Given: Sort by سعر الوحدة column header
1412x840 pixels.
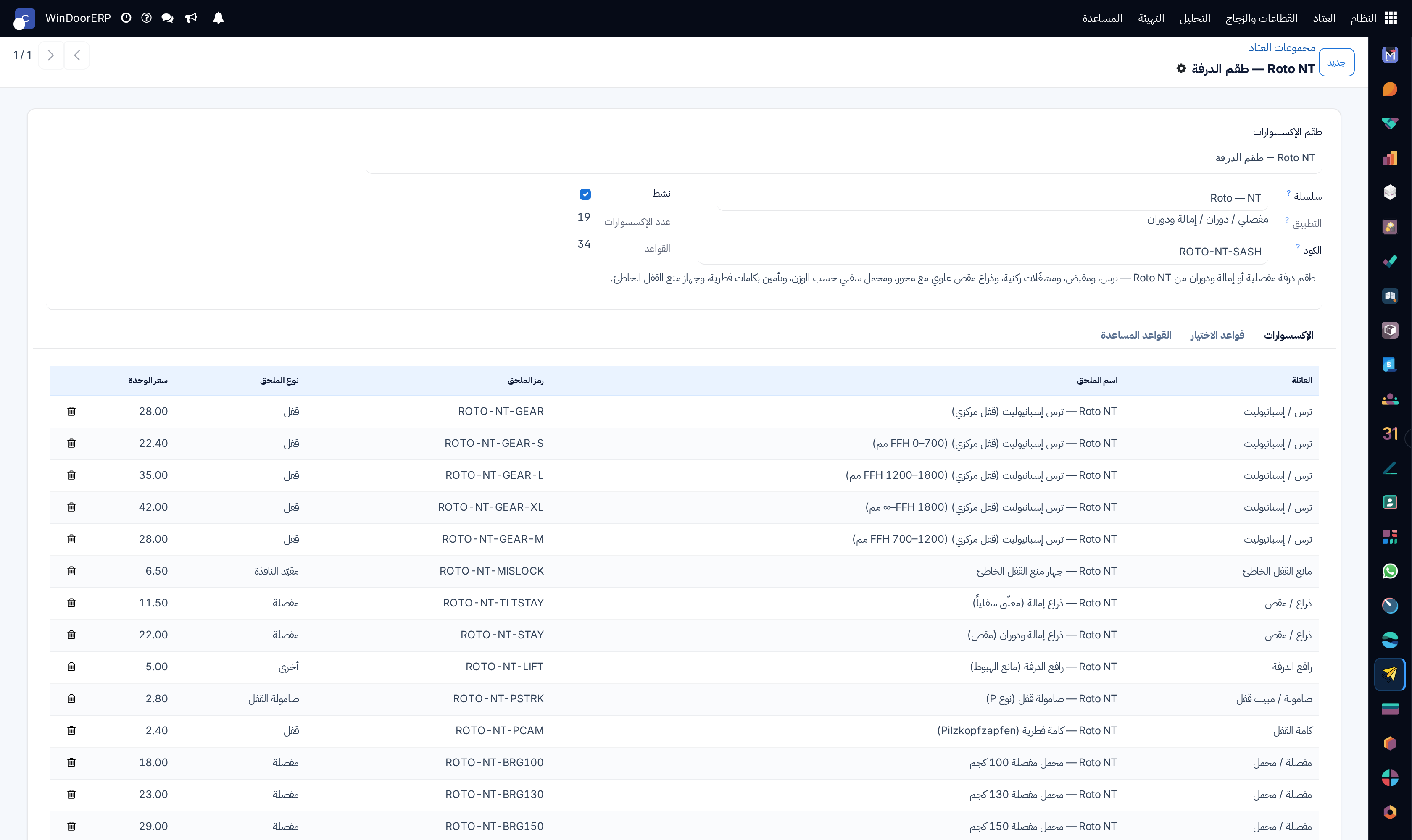Looking at the screenshot, I should click(x=147, y=381).
